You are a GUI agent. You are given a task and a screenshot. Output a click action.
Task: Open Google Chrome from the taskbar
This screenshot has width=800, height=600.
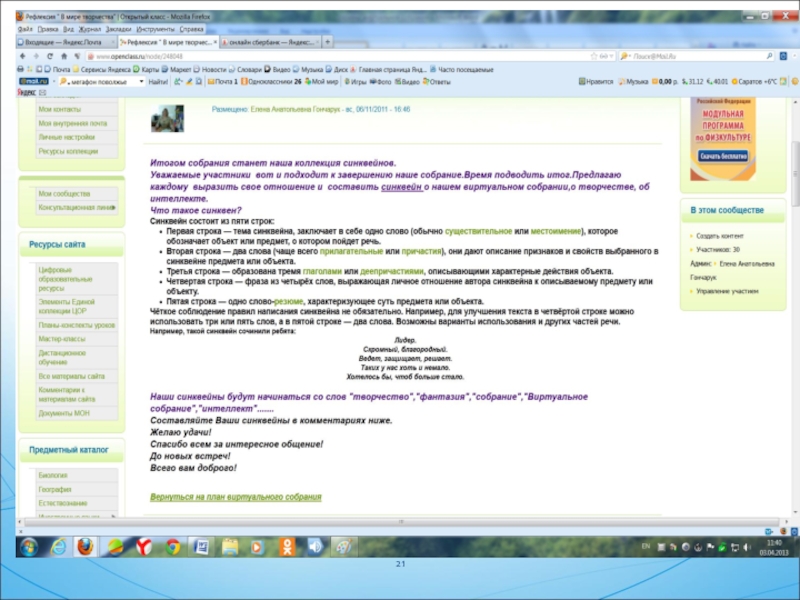[173, 547]
